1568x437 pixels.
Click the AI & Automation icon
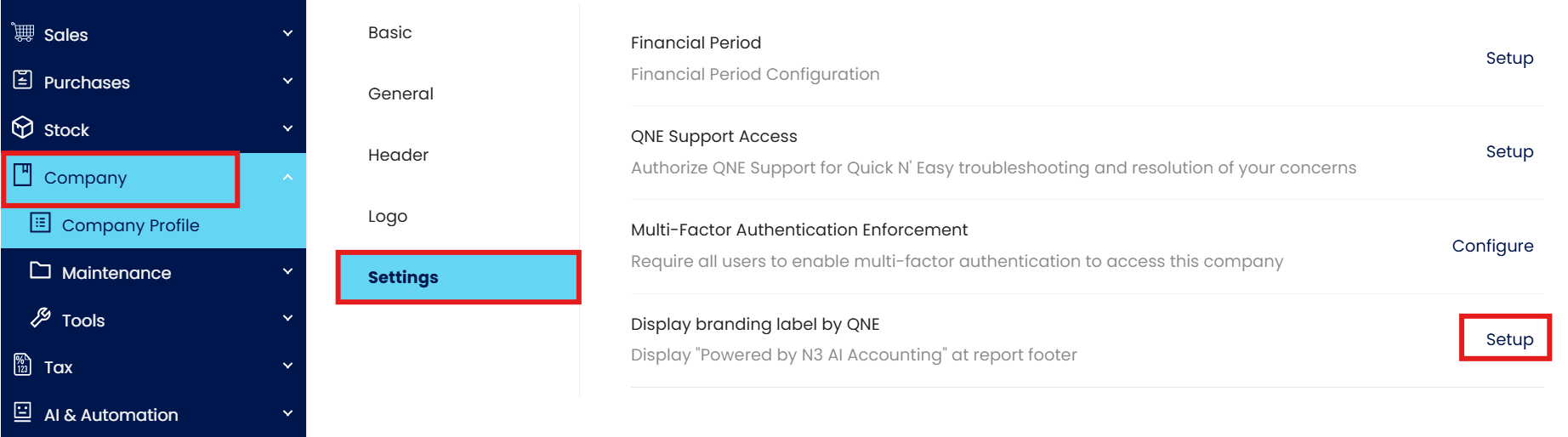[x=23, y=413]
